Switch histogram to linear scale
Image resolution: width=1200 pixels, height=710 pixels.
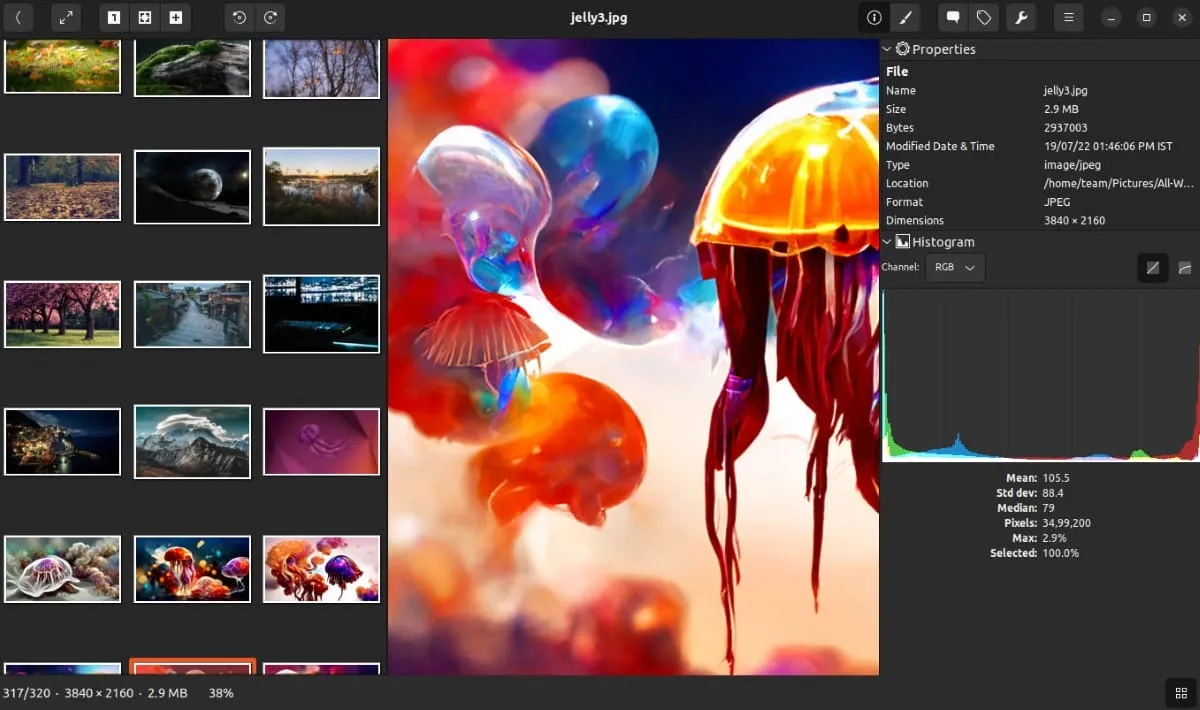pyautogui.click(x=1153, y=268)
